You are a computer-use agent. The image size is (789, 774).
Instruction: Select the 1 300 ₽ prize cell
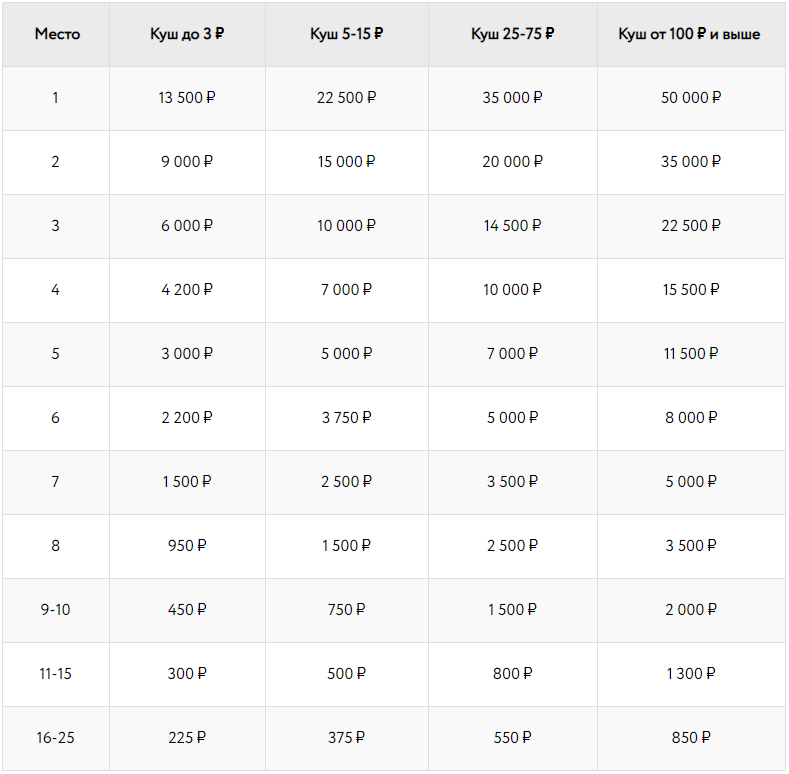[x=690, y=674]
